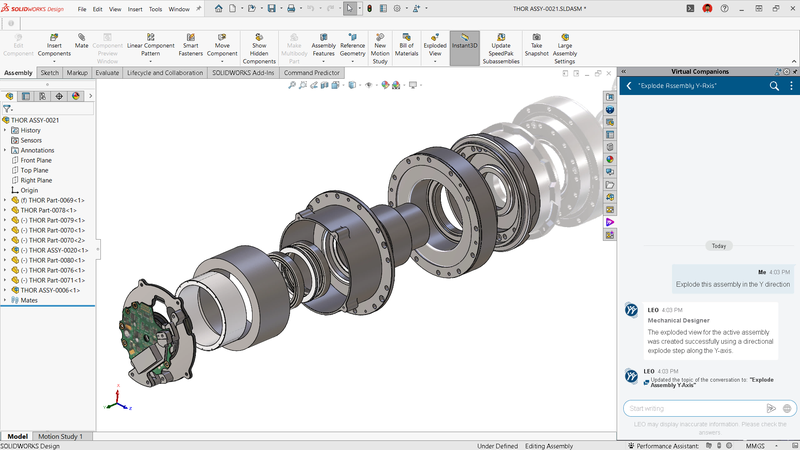
Task: Click Smart Fasteners icon
Action: pos(191,45)
